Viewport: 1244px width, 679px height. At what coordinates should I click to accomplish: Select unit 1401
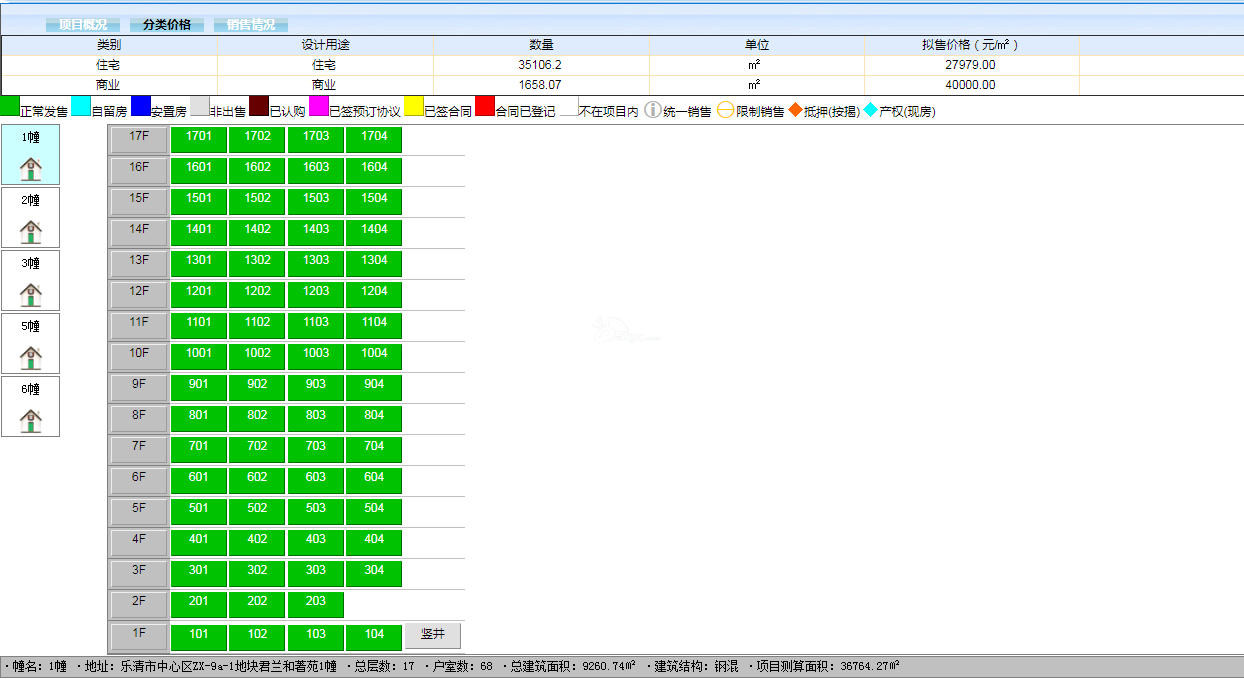point(199,233)
